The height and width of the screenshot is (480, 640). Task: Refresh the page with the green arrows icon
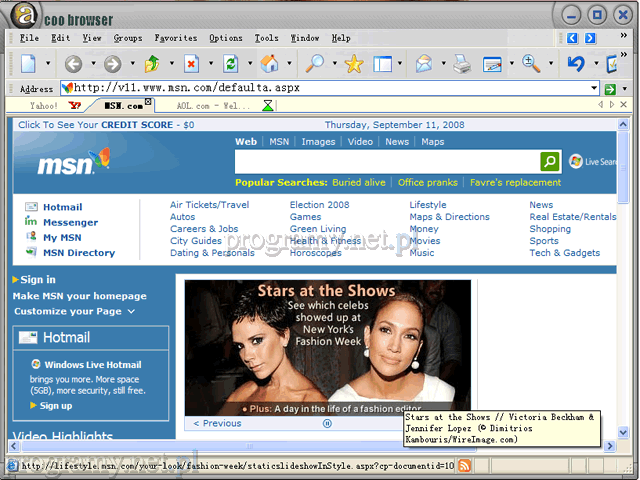pos(231,64)
